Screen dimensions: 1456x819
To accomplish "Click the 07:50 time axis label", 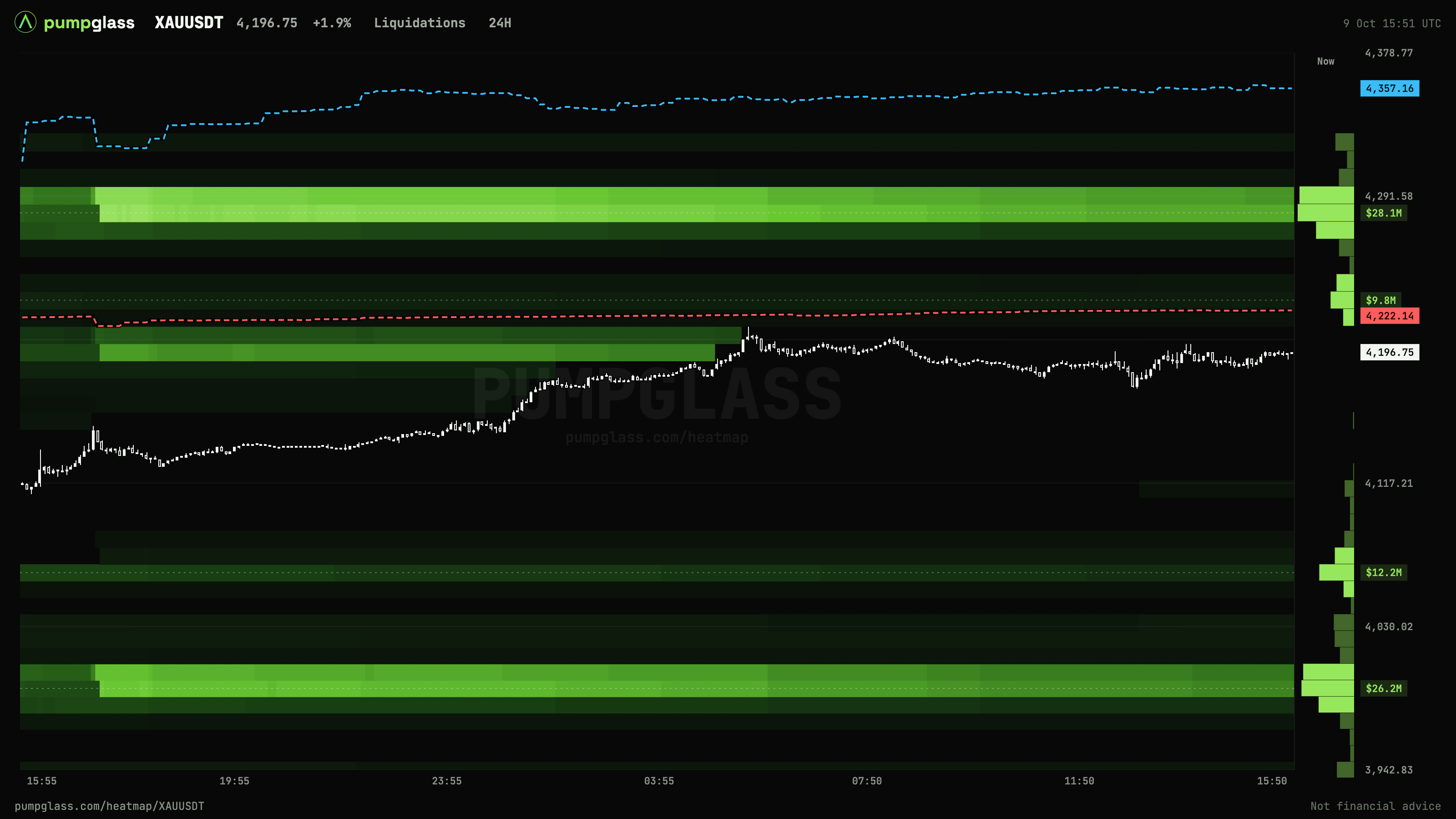I will (x=867, y=781).
